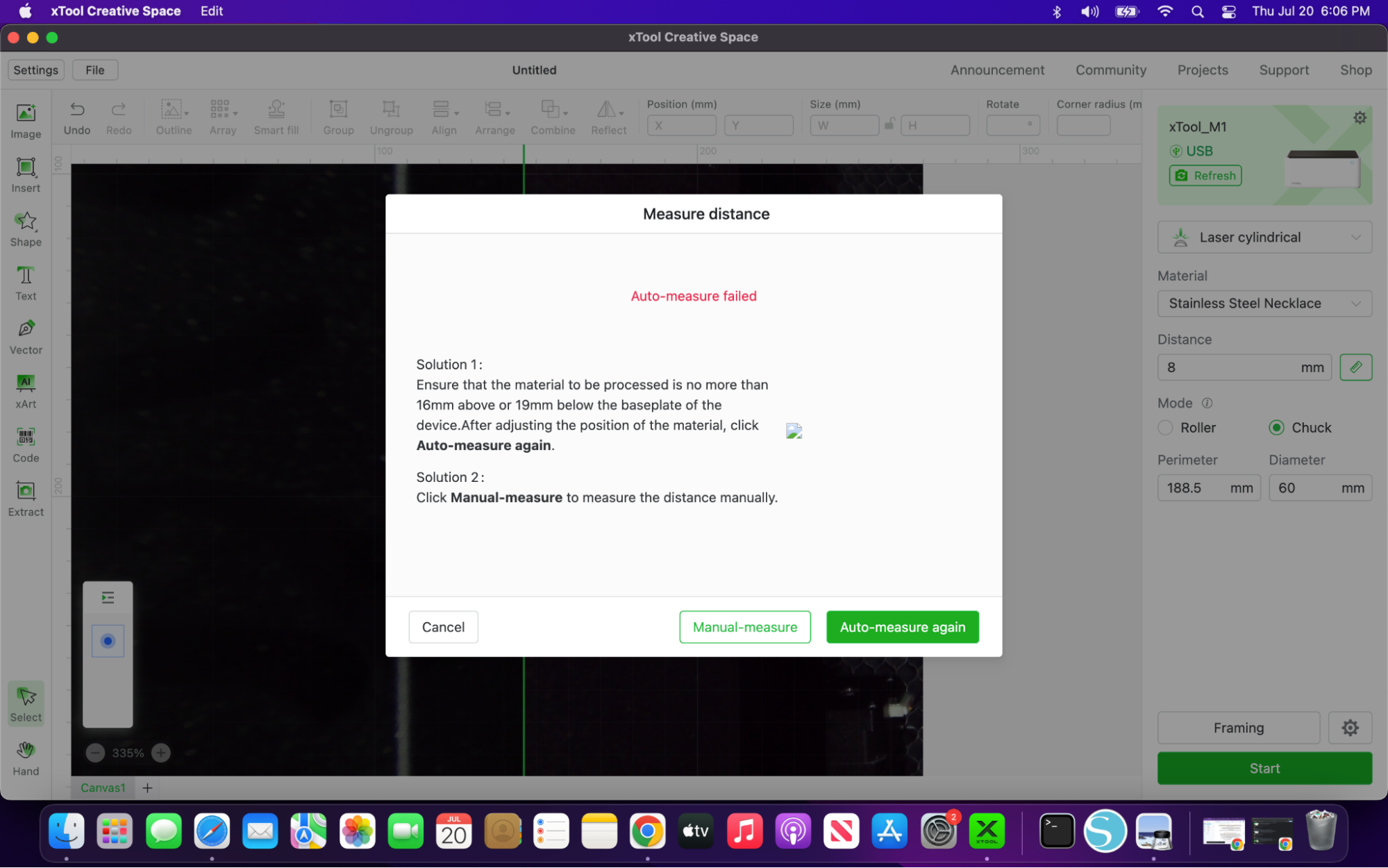Select the blue layer in layer panel

point(108,641)
